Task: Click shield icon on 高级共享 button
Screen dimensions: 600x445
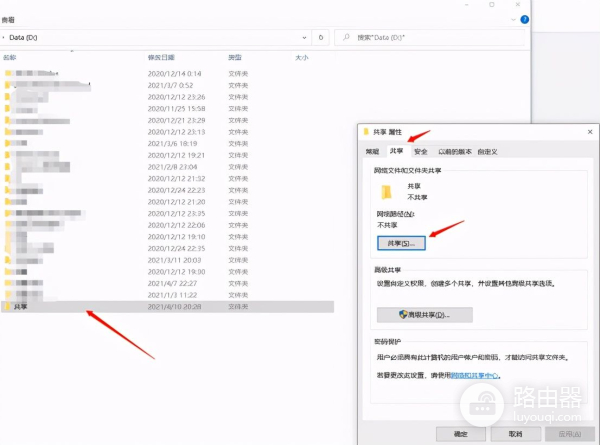Action: tap(403, 315)
